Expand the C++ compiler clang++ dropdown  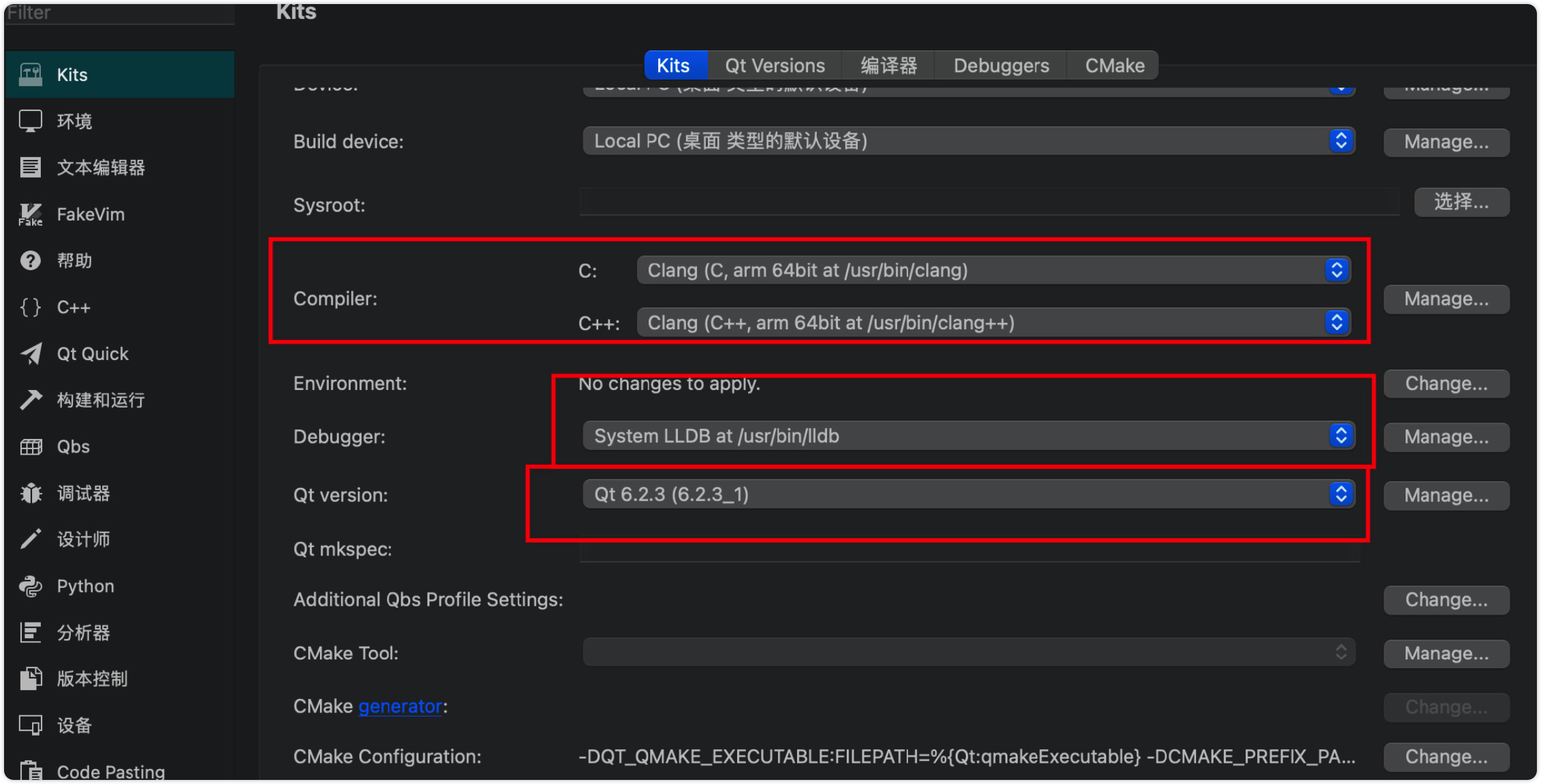pos(992,323)
